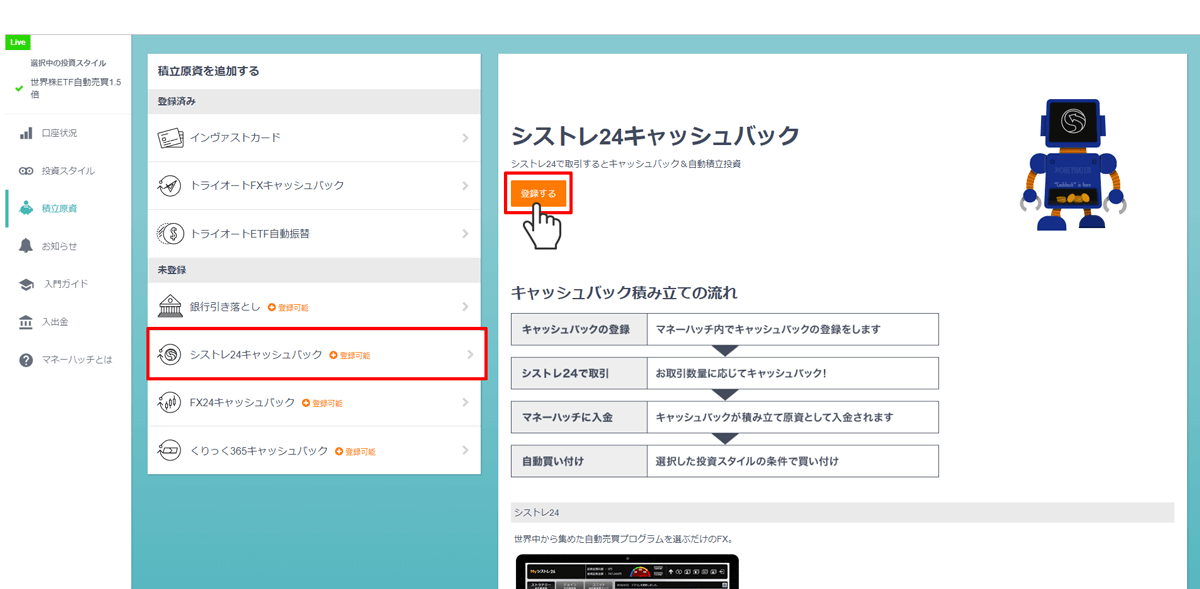The height and width of the screenshot is (589, 1200).
Task: Click the 入出金 bank building icon
Action: [x=26, y=322]
